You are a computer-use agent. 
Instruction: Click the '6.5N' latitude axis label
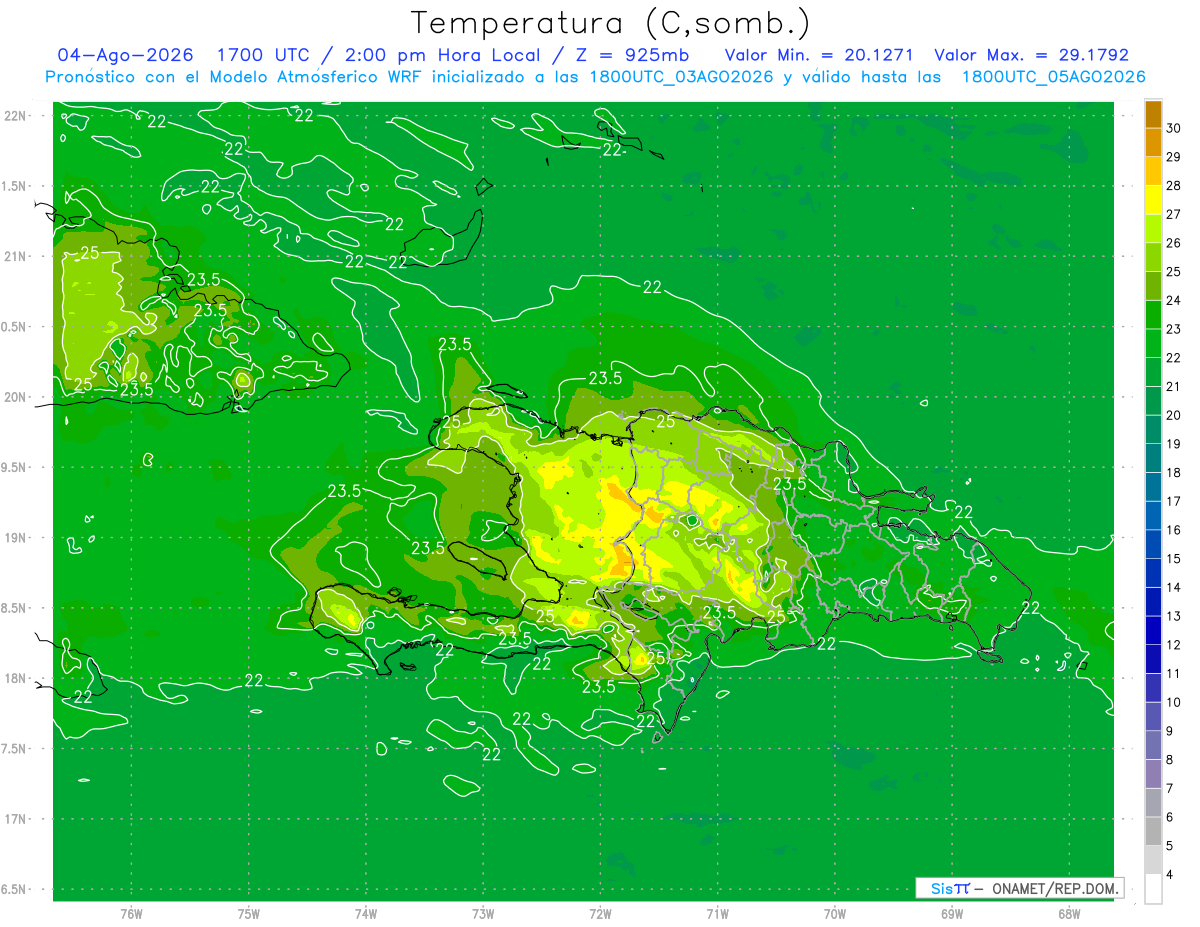(15, 889)
